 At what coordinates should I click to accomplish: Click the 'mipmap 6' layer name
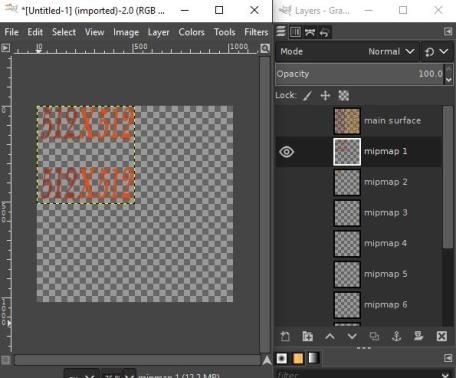click(386, 305)
